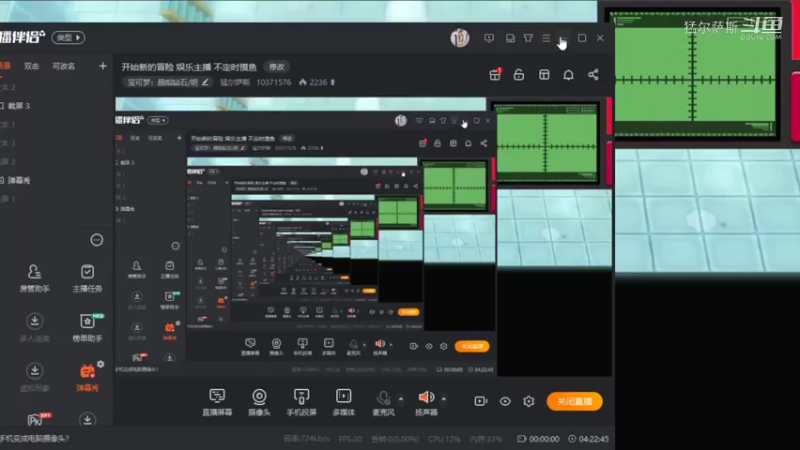800x450 pixels.
Task: Click the 修改 button beside the stream title
Action: [277, 67]
